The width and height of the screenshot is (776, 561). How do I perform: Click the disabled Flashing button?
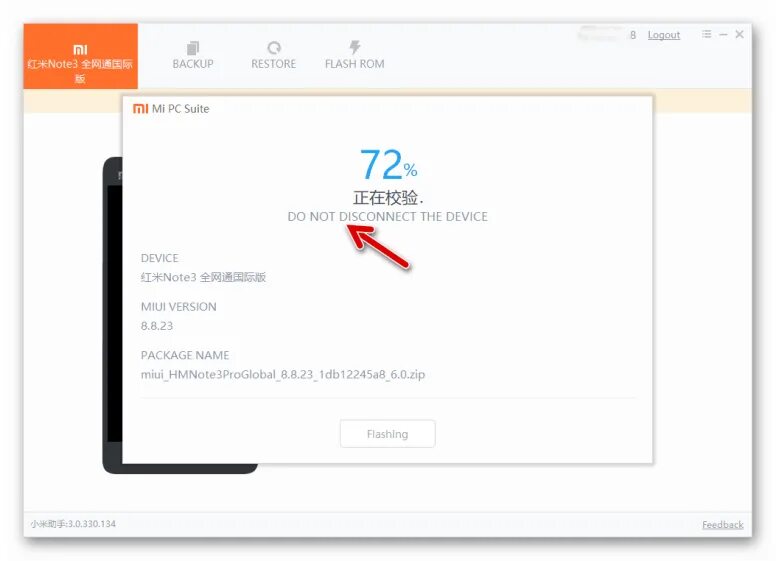388,434
